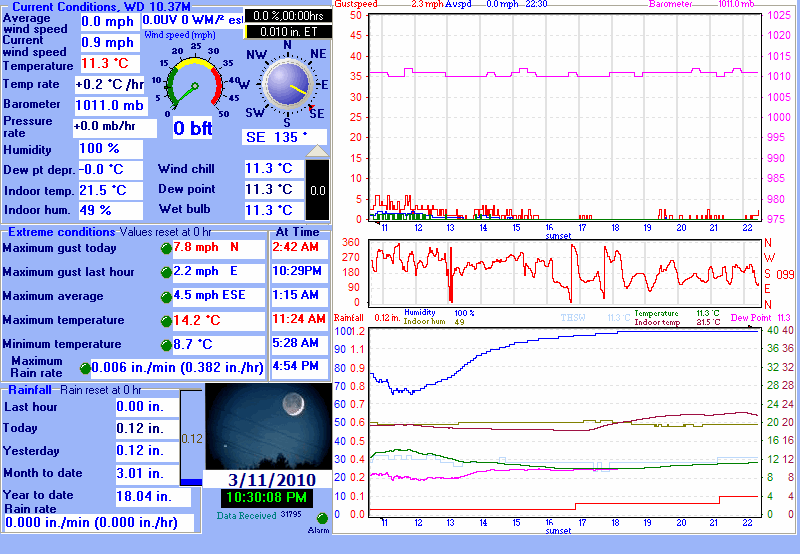Image resolution: width=800 pixels, height=554 pixels.
Task: Click the THSW legend label
Action: point(573,318)
